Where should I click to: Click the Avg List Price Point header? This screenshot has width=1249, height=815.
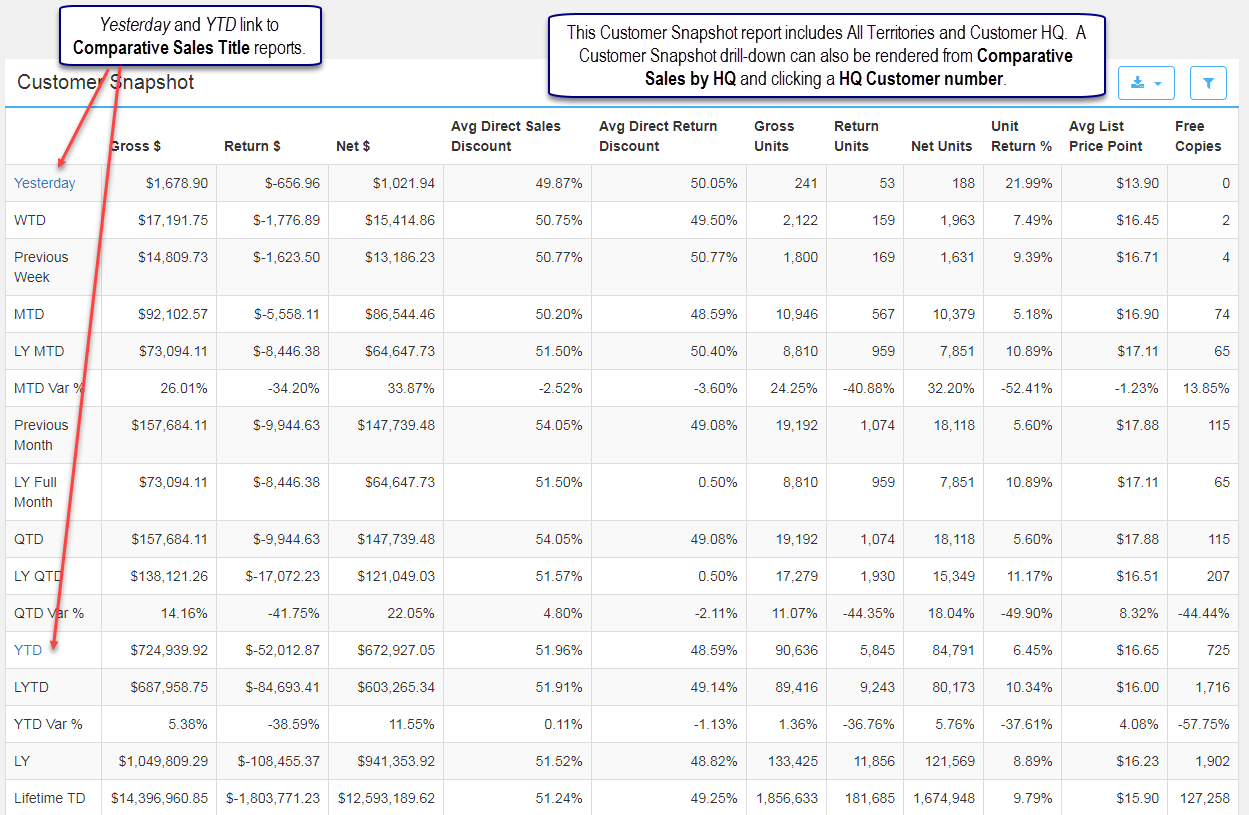coord(1105,136)
